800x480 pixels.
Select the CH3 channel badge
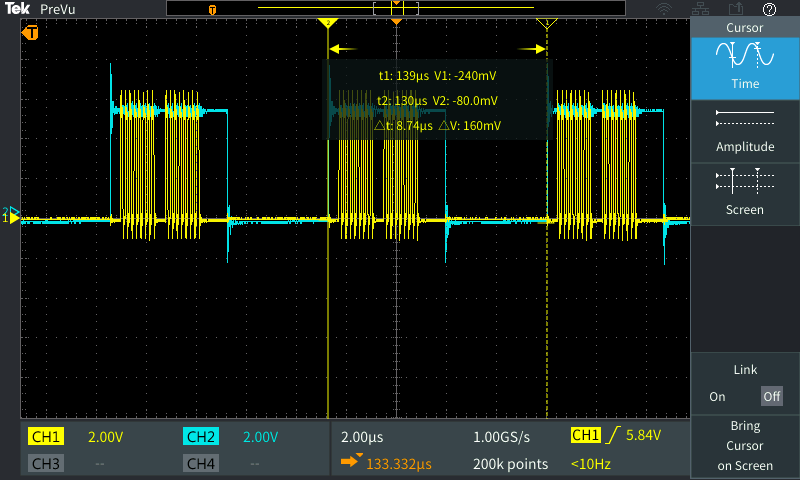(x=45, y=464)
